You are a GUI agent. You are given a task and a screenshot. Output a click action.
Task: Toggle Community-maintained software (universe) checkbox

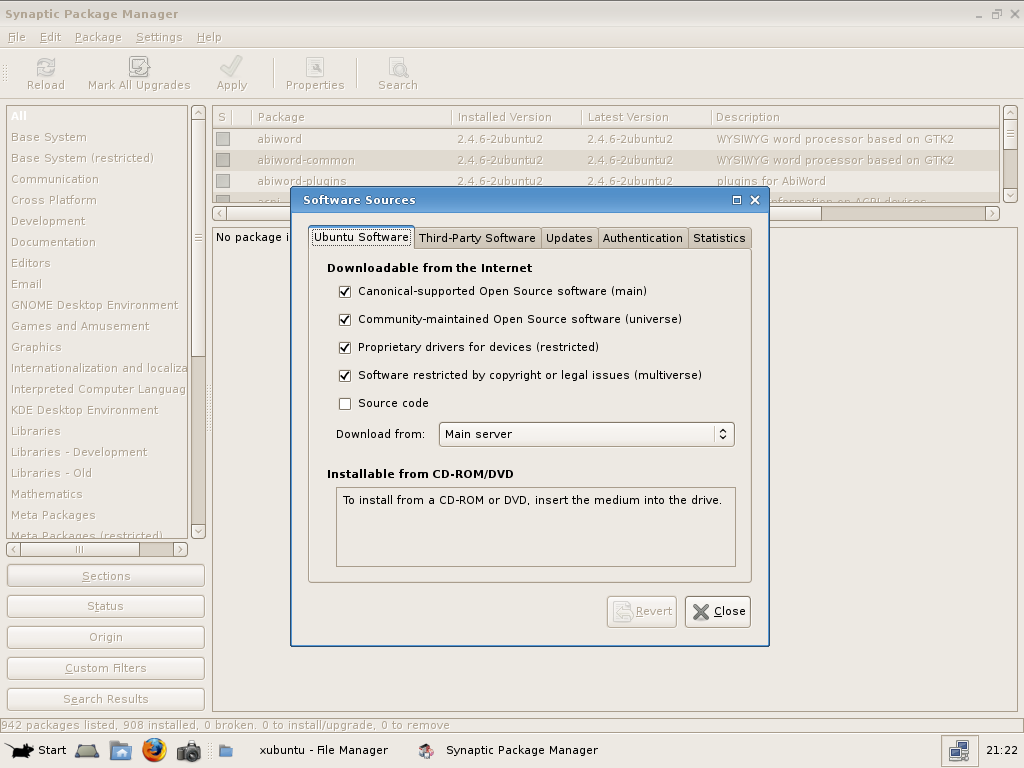coord(345,320)
